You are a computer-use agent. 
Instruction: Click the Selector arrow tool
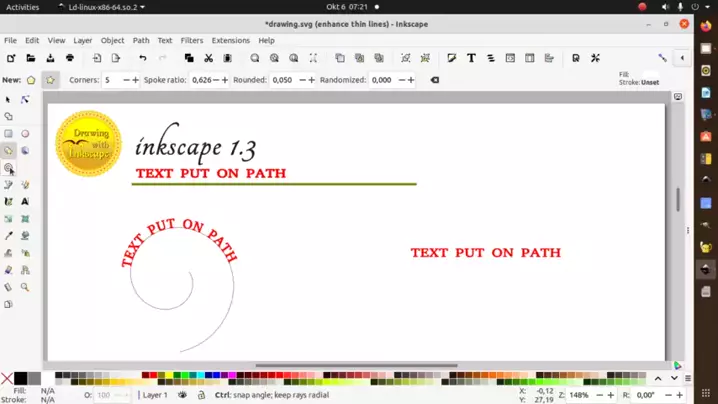8,99
